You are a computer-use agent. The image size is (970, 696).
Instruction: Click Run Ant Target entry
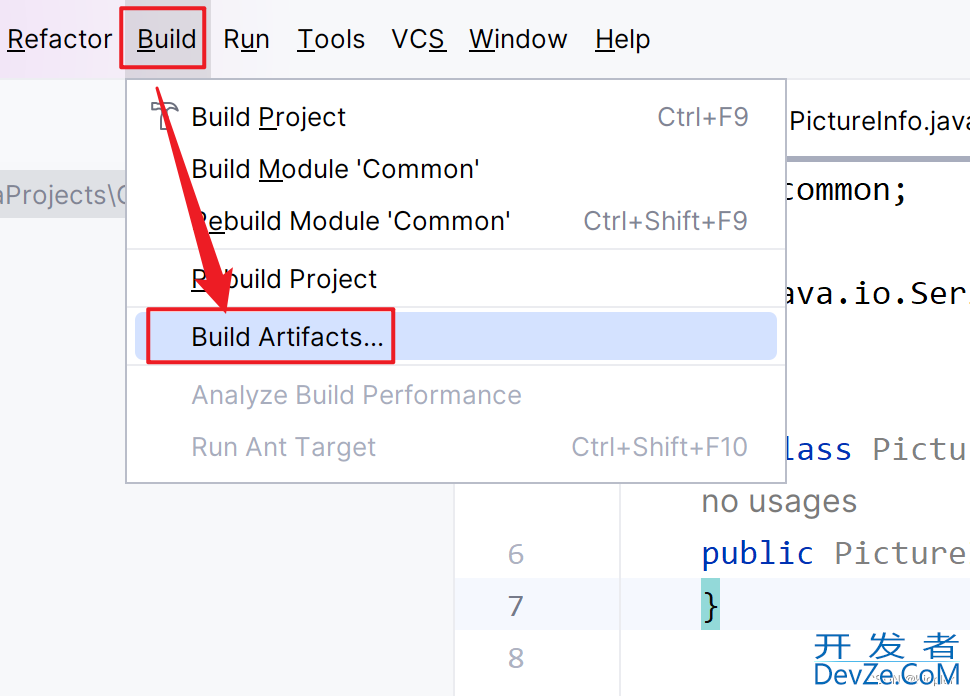tap(456, 447)
